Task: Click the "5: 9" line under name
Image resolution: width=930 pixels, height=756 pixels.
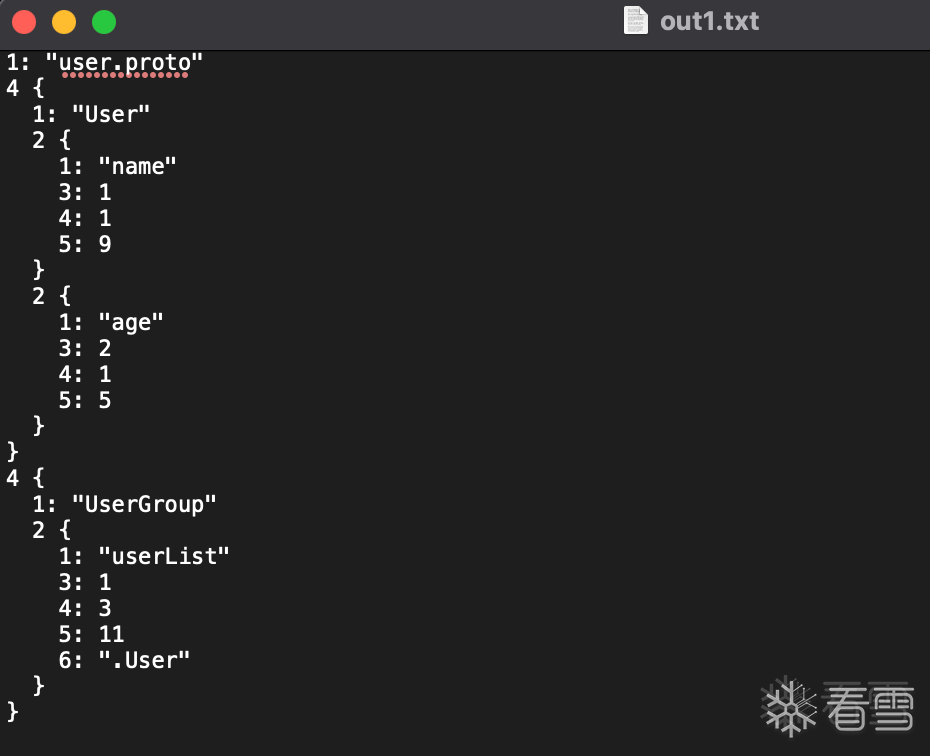Action: pyautogui.click(x=85, y=244)
